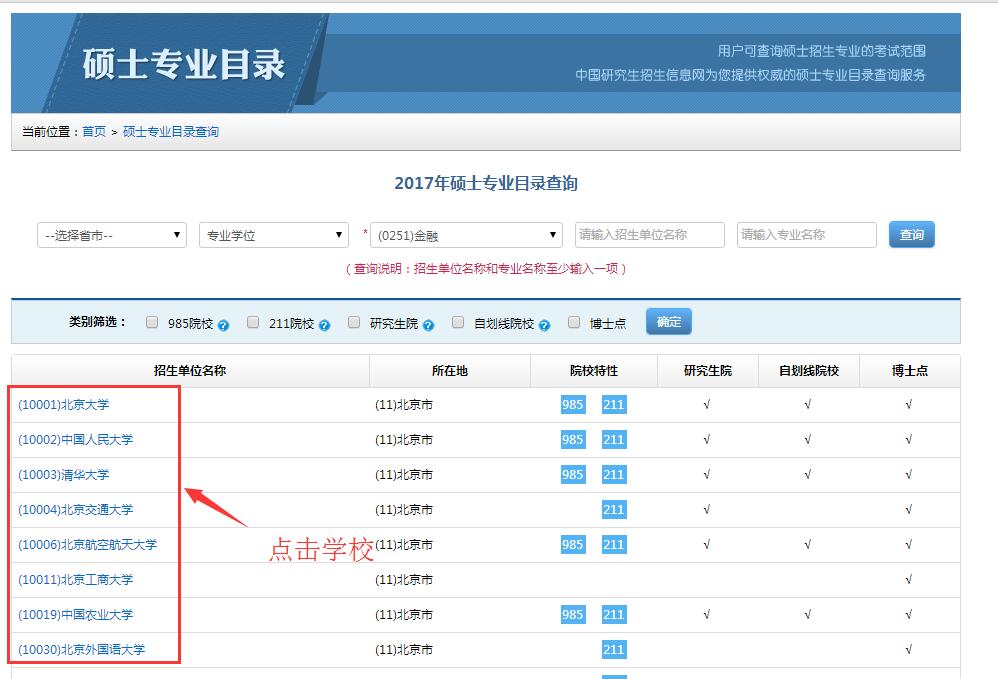This screenshot has height=679, width=998.
Task: Click the 确定 filter confirm button
Action: point(669,322)
